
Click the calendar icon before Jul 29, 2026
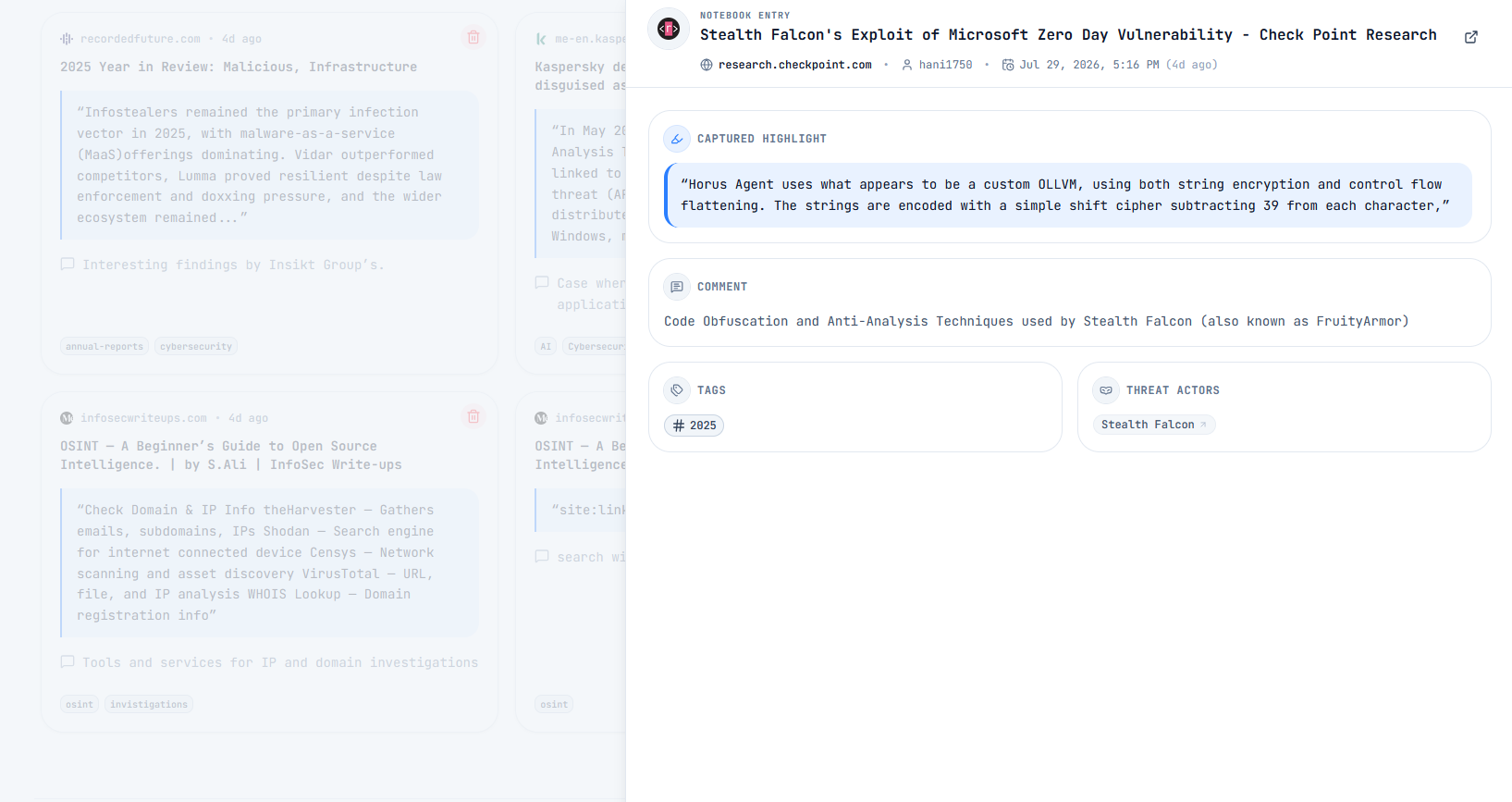[1008, 65]
